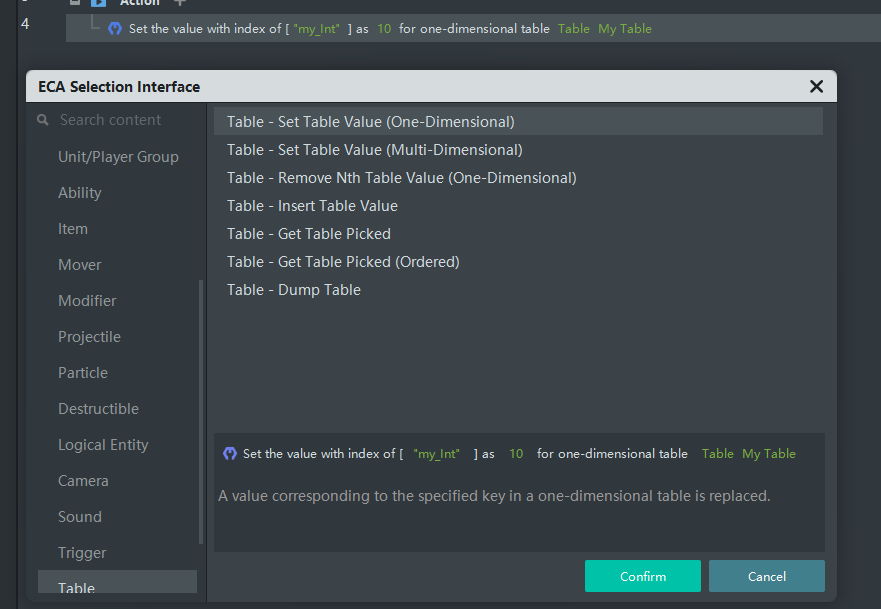
Task: Select the Table category in sidebar
Action: (x=117, y=583)
